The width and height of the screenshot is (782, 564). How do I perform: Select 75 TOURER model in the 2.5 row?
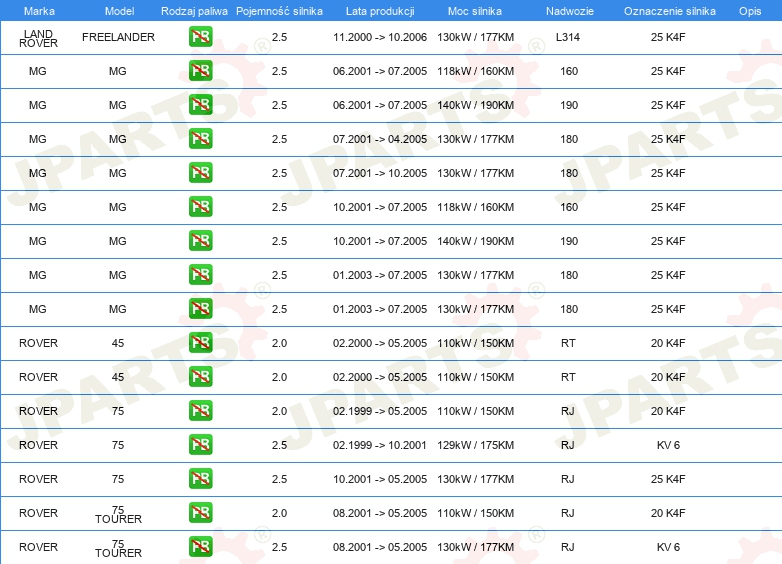pyautogui.click(x=118, y=549)
